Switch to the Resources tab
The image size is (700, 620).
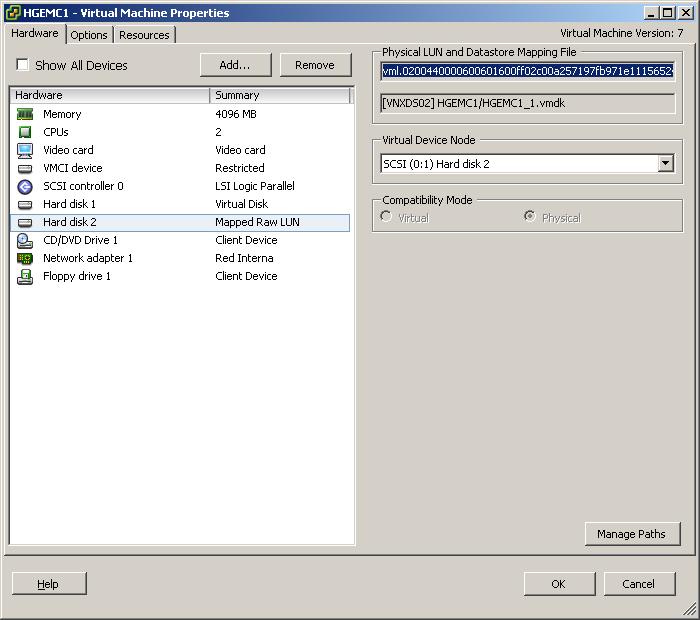pyautogui.click(x=144, y=35)
